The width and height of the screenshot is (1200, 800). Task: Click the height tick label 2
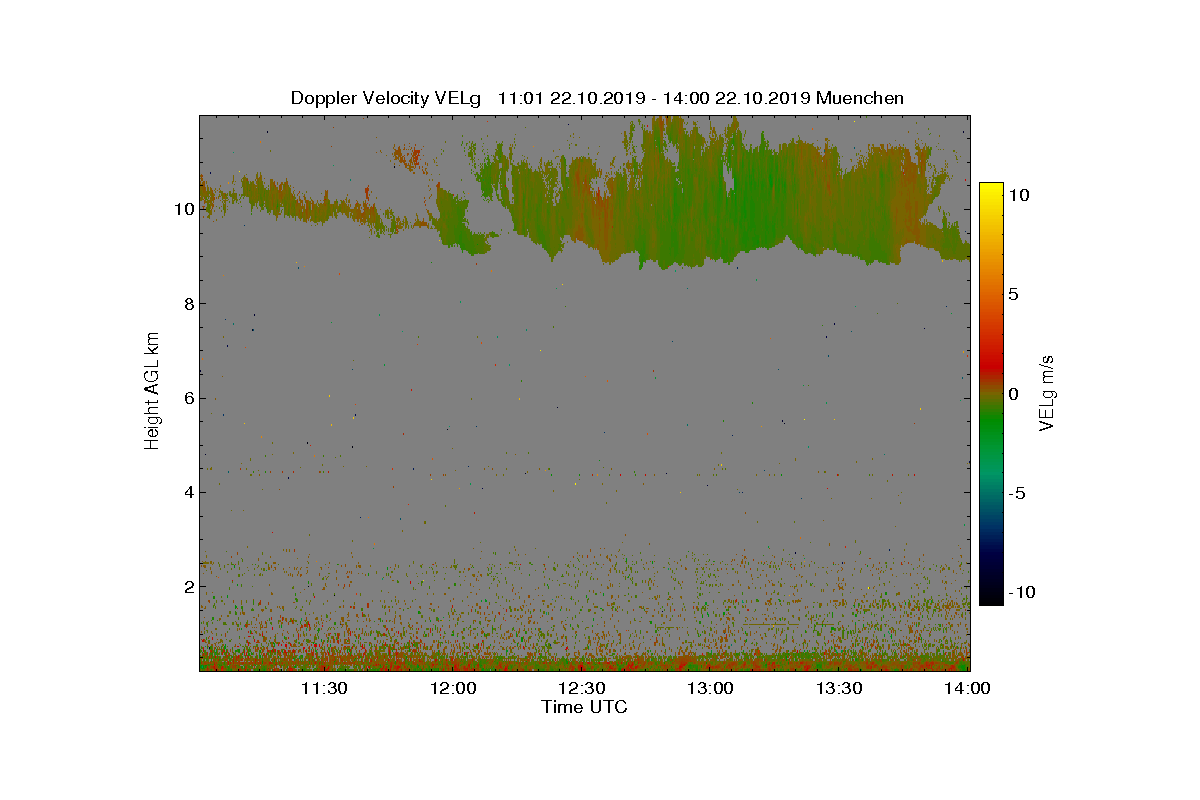(x=187, y=586)
